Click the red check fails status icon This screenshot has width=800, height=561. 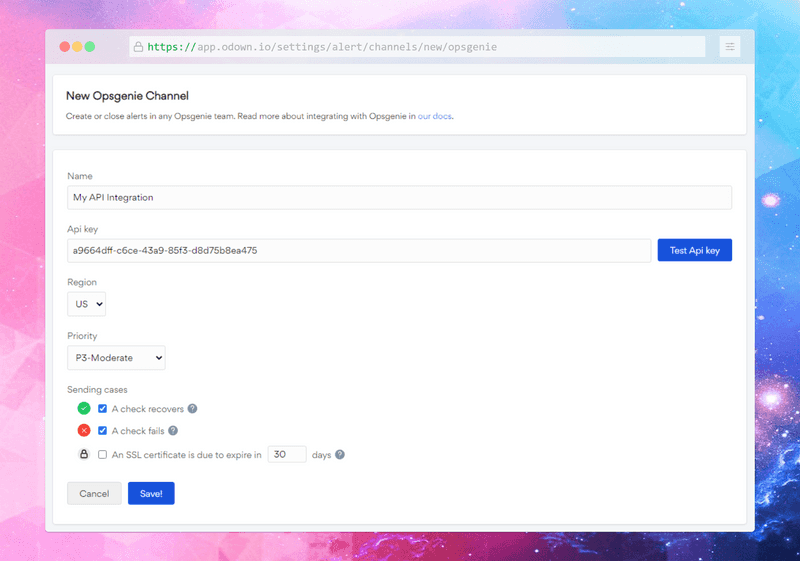[x=84, y=430]
